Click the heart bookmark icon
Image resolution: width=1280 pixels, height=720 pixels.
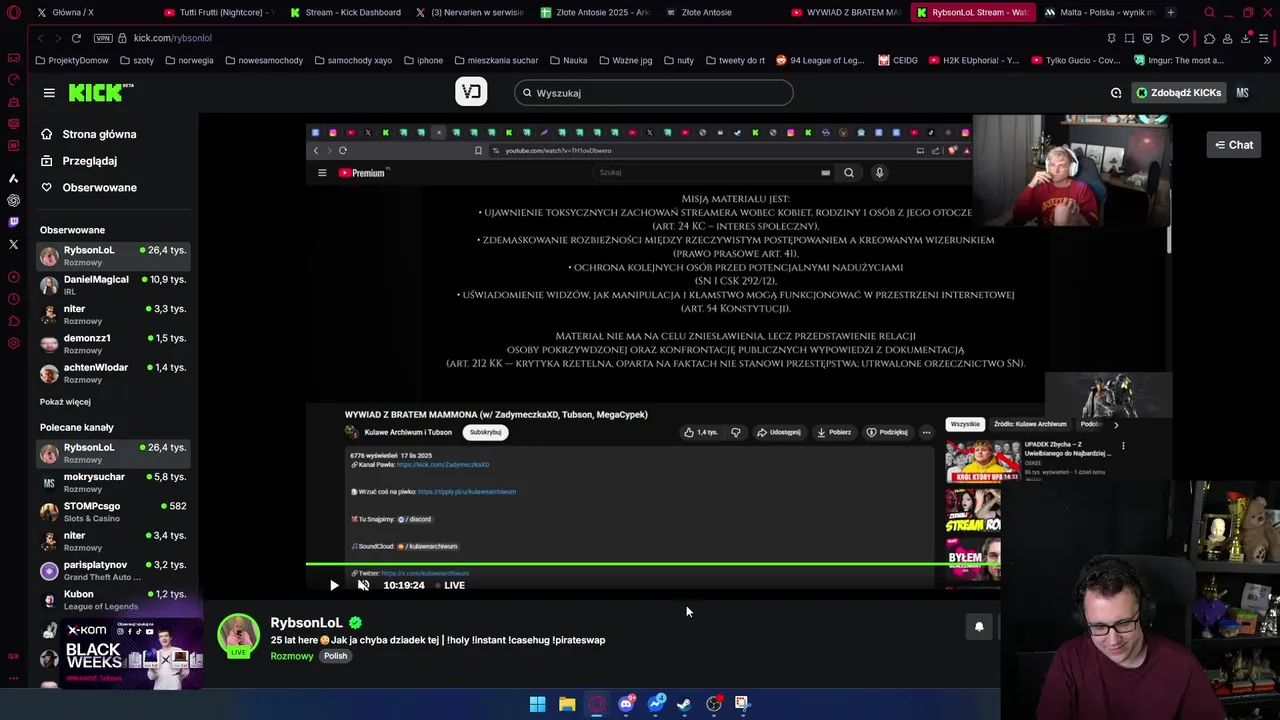coord(1183,38)
